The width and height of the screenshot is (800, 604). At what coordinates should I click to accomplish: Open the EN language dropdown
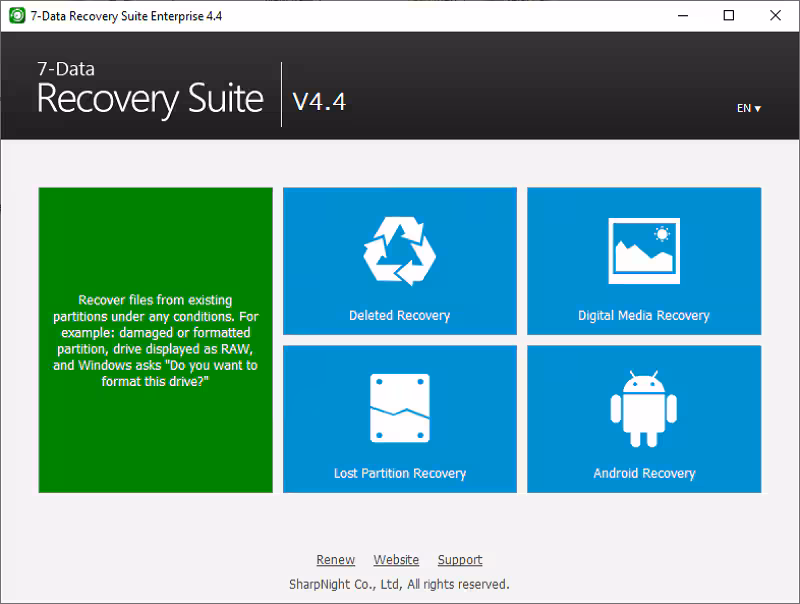(748, 108)
